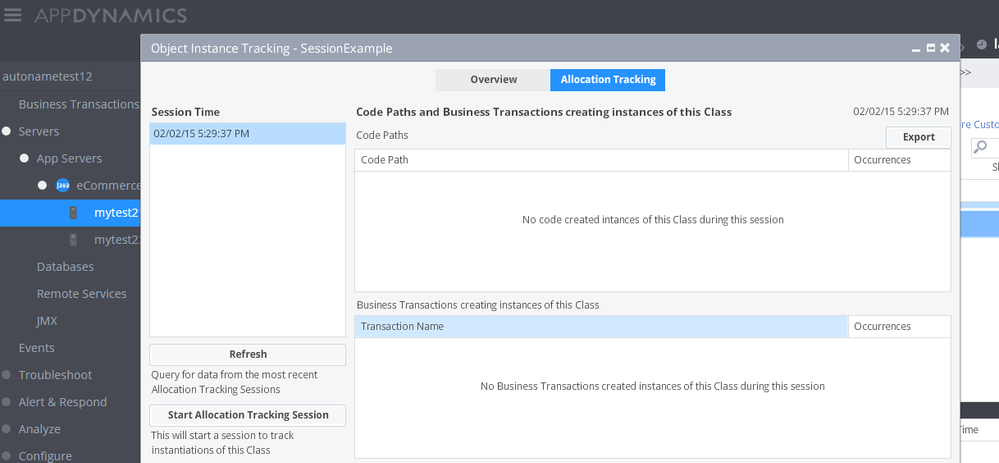Open the hamburger menu beside AppDynamics logo
Viewport: 999px width, 463px height.
tap(13, 15)
